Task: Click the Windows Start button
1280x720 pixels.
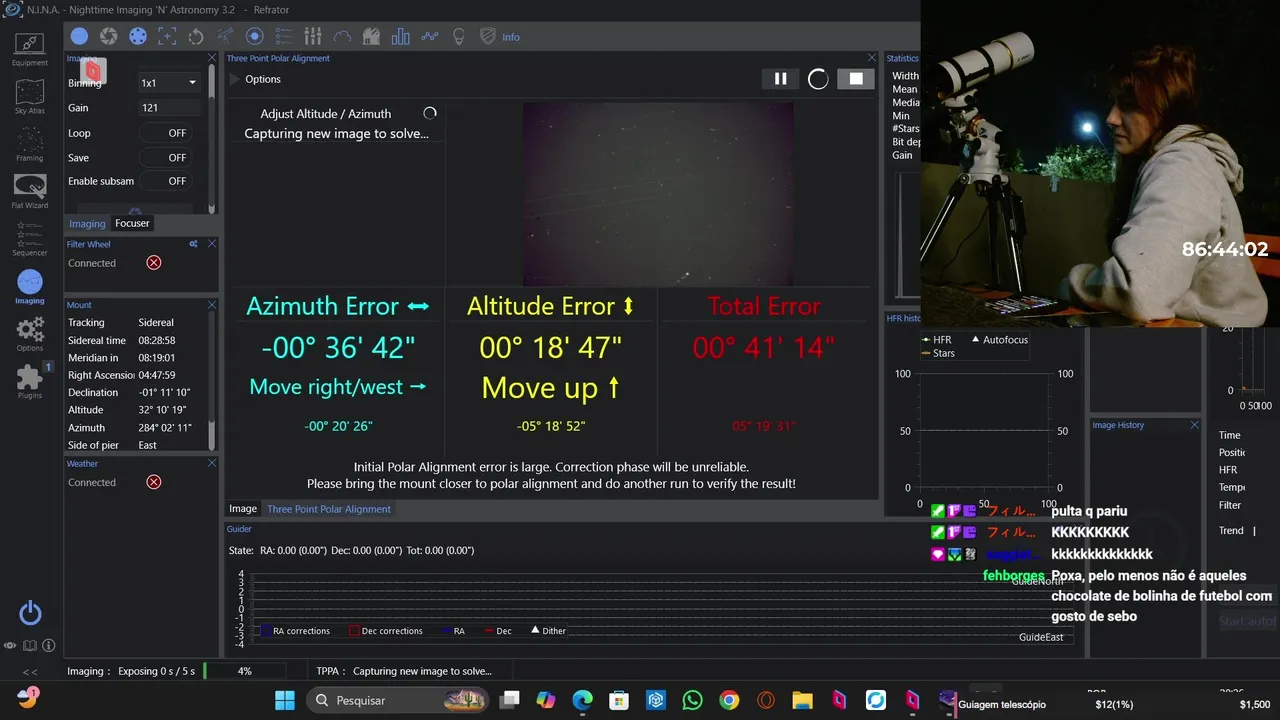Action: (285, 700)
